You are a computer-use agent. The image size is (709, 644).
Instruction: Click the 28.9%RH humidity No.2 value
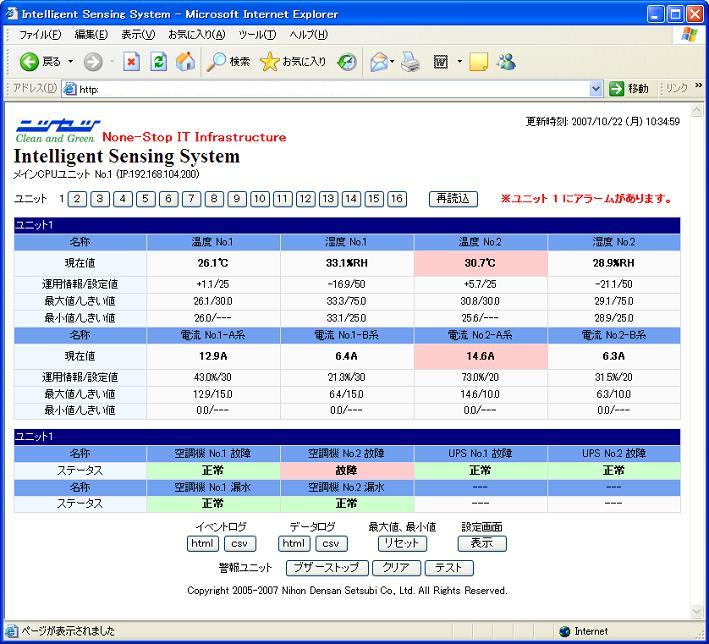614,263
